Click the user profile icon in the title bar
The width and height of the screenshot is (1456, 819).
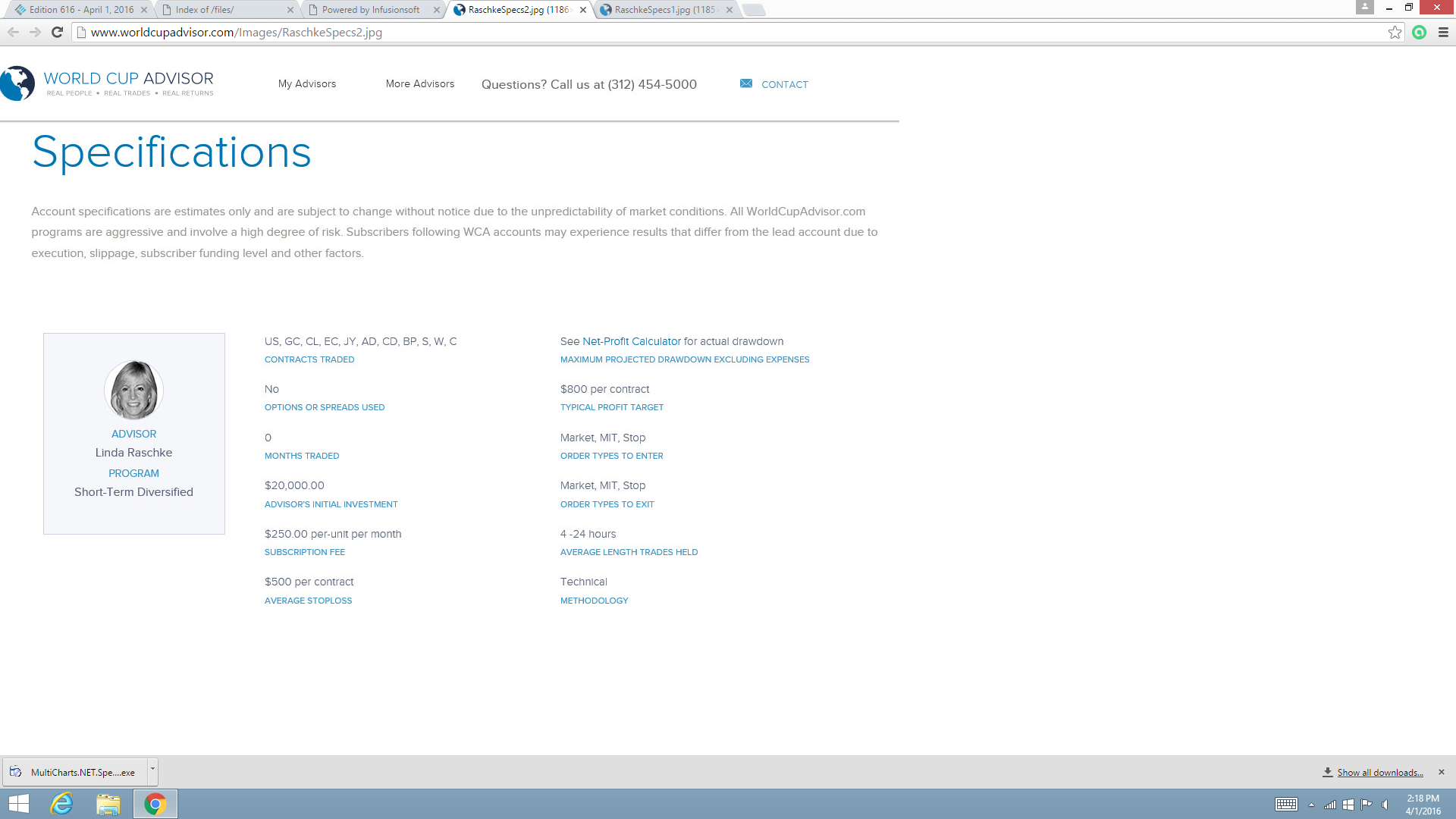tap(1365, 7)
